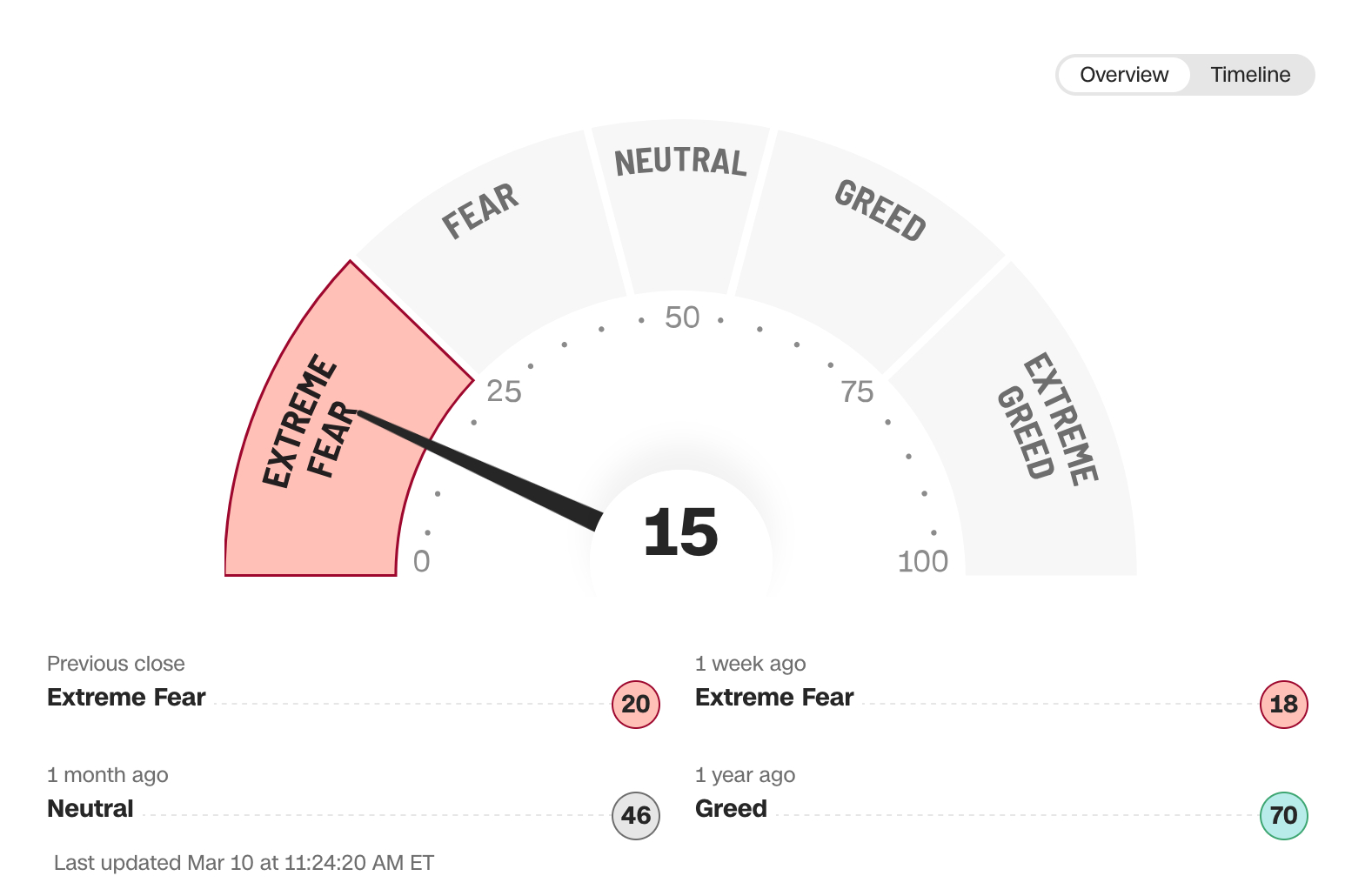Click the red badge showing 18
Viewport: 1345px width, 896px height.
click(x=1283, y=704)
